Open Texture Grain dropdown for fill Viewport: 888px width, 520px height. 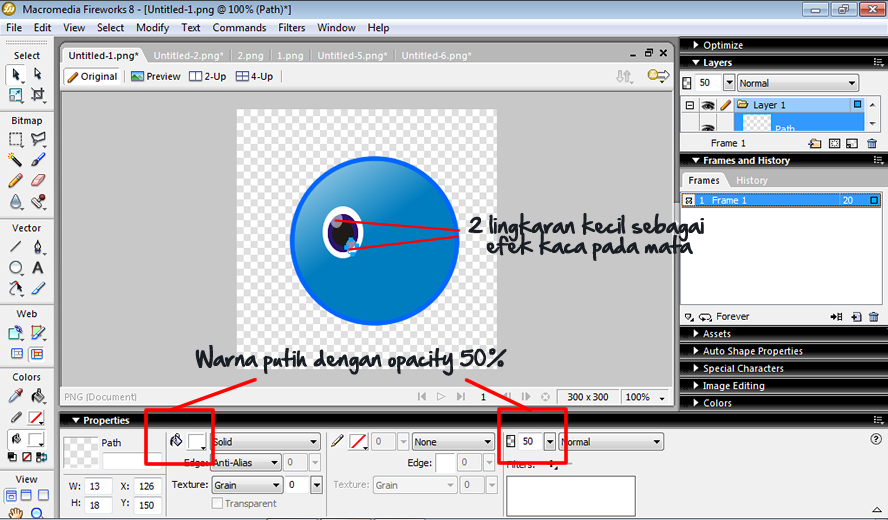[247, 485]
